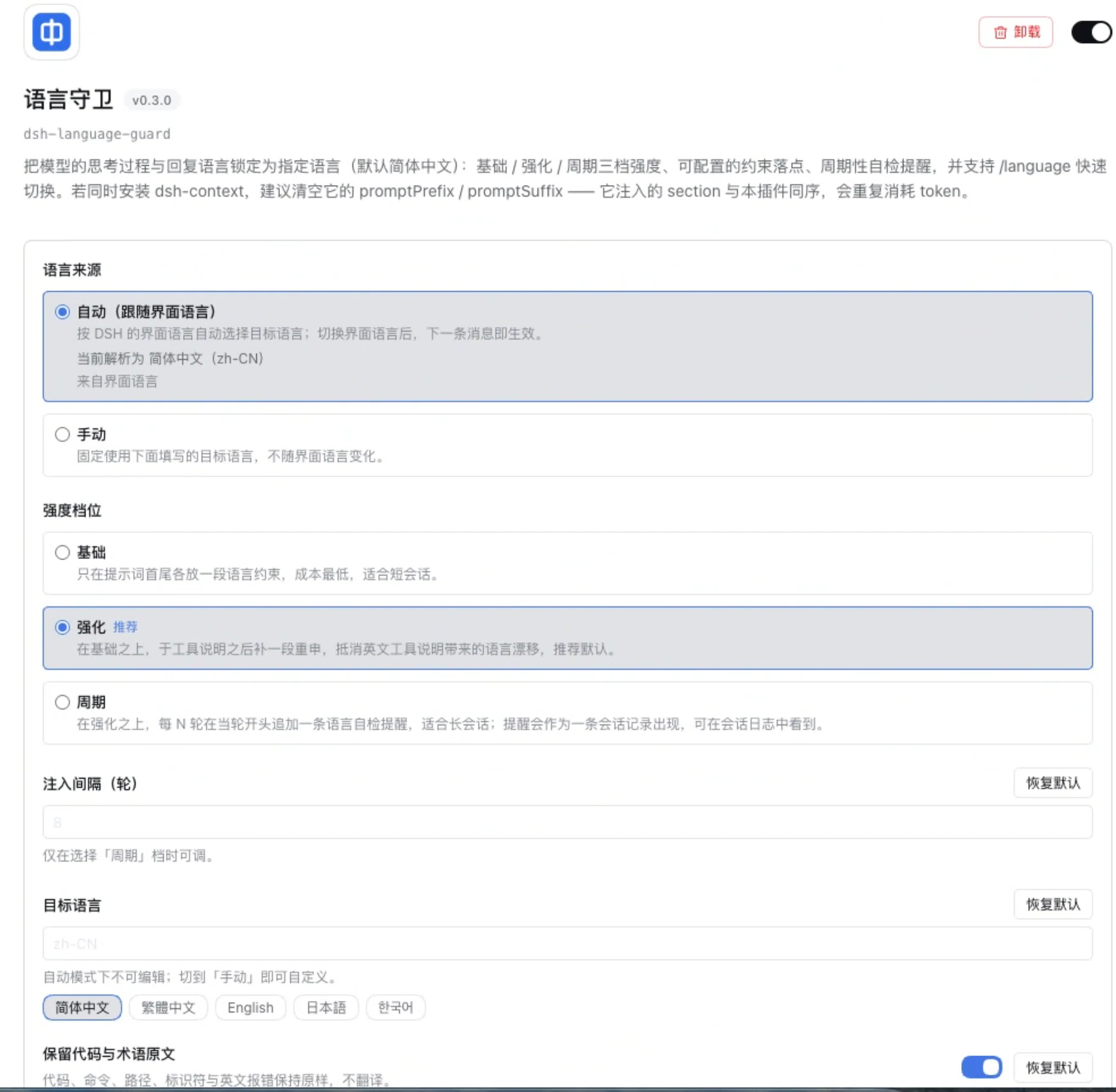Click the dsh-language-guard plugin ID text

tap(97, 134)
